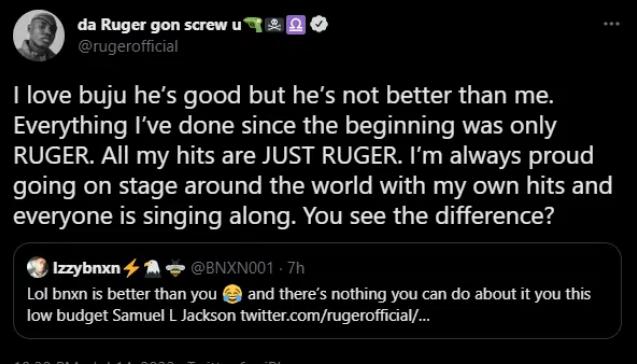Open the quoted tweet card from Izzybnxn

(x=317, y=290)
